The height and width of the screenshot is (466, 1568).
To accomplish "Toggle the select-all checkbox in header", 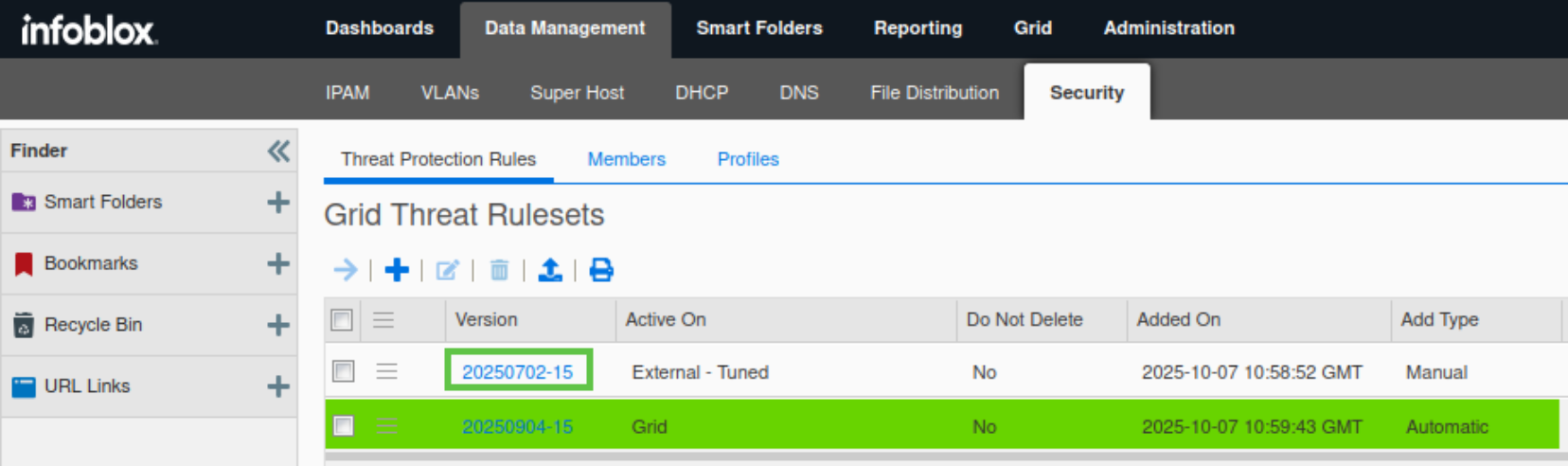I will pyautogui.click(x=342, y=320).
